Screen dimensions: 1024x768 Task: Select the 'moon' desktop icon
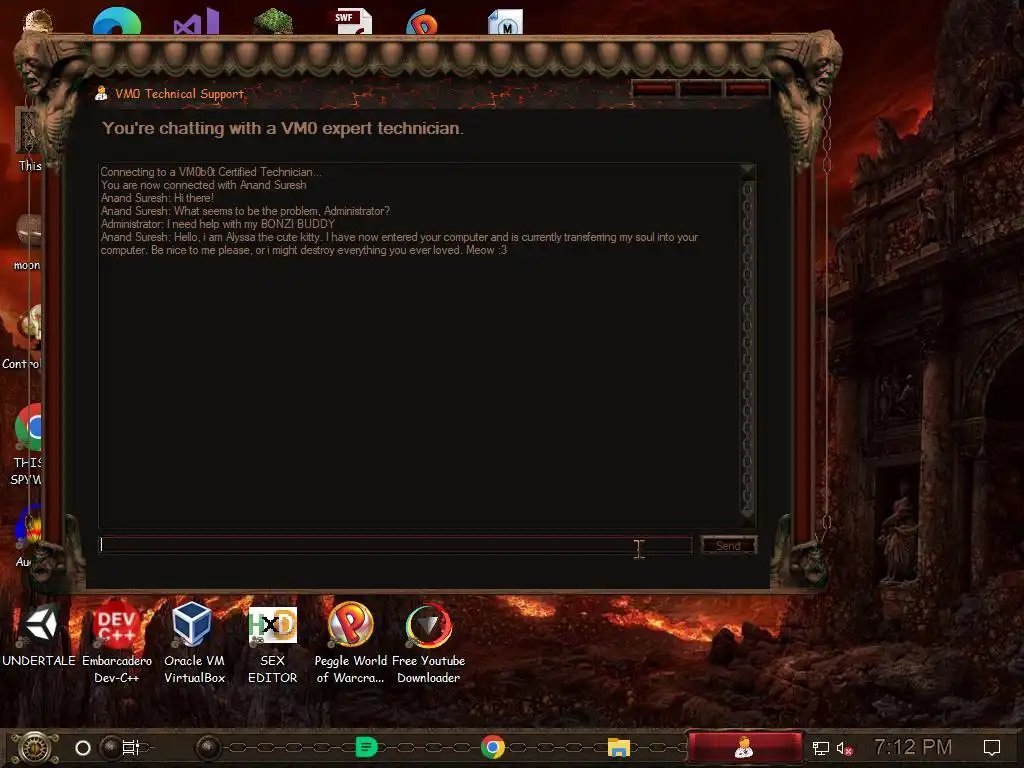(27, 242)
